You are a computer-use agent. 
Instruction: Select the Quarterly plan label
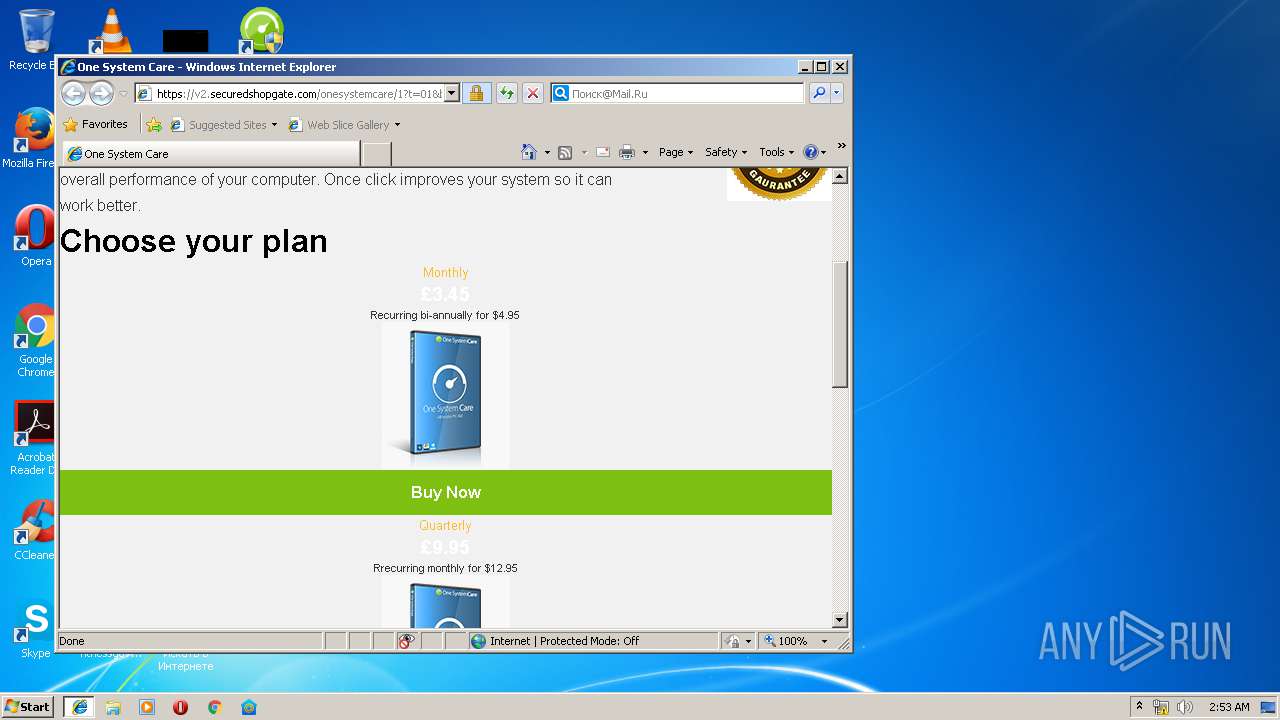pos(445,525)
